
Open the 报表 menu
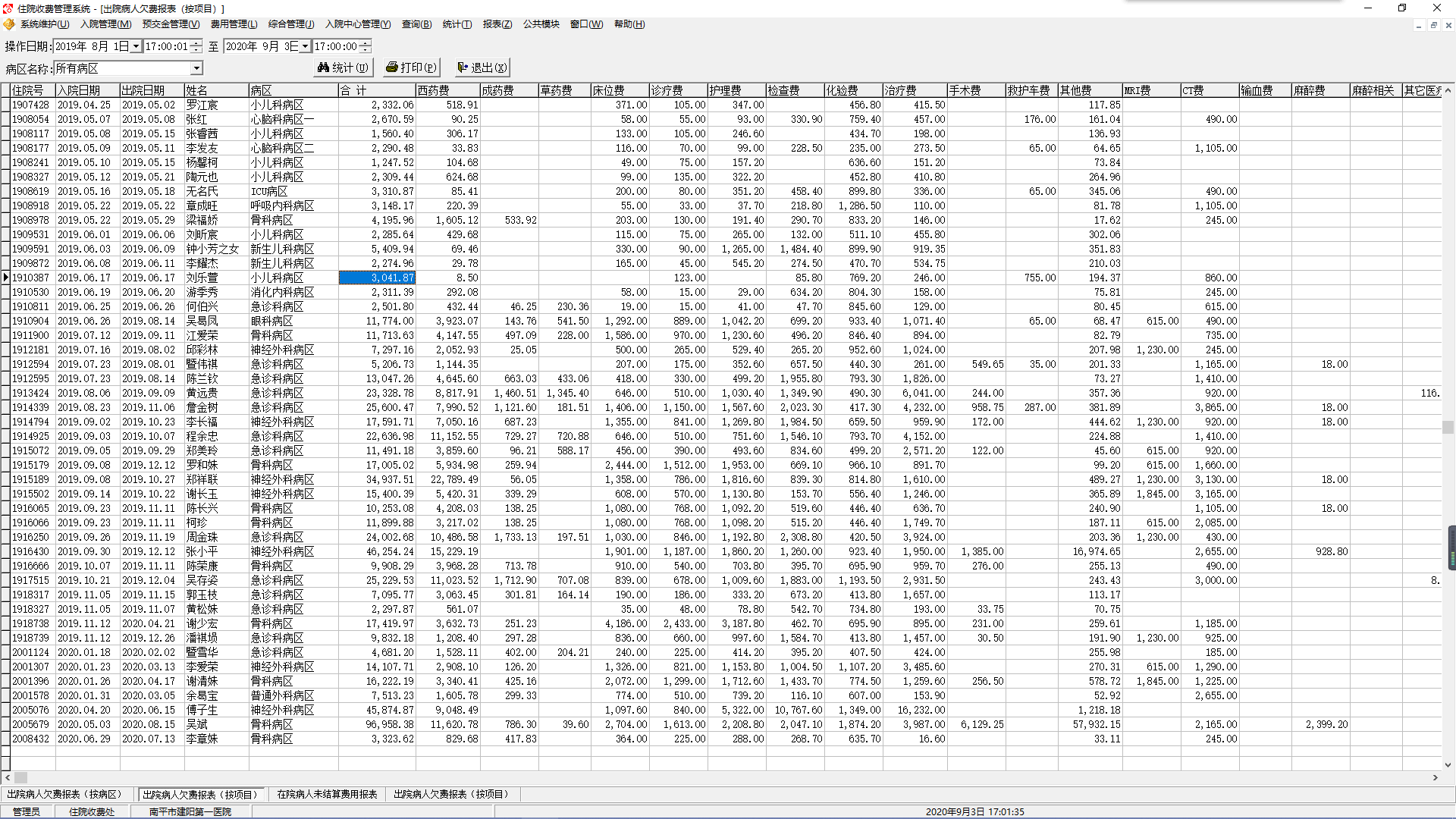pos(497,24)
